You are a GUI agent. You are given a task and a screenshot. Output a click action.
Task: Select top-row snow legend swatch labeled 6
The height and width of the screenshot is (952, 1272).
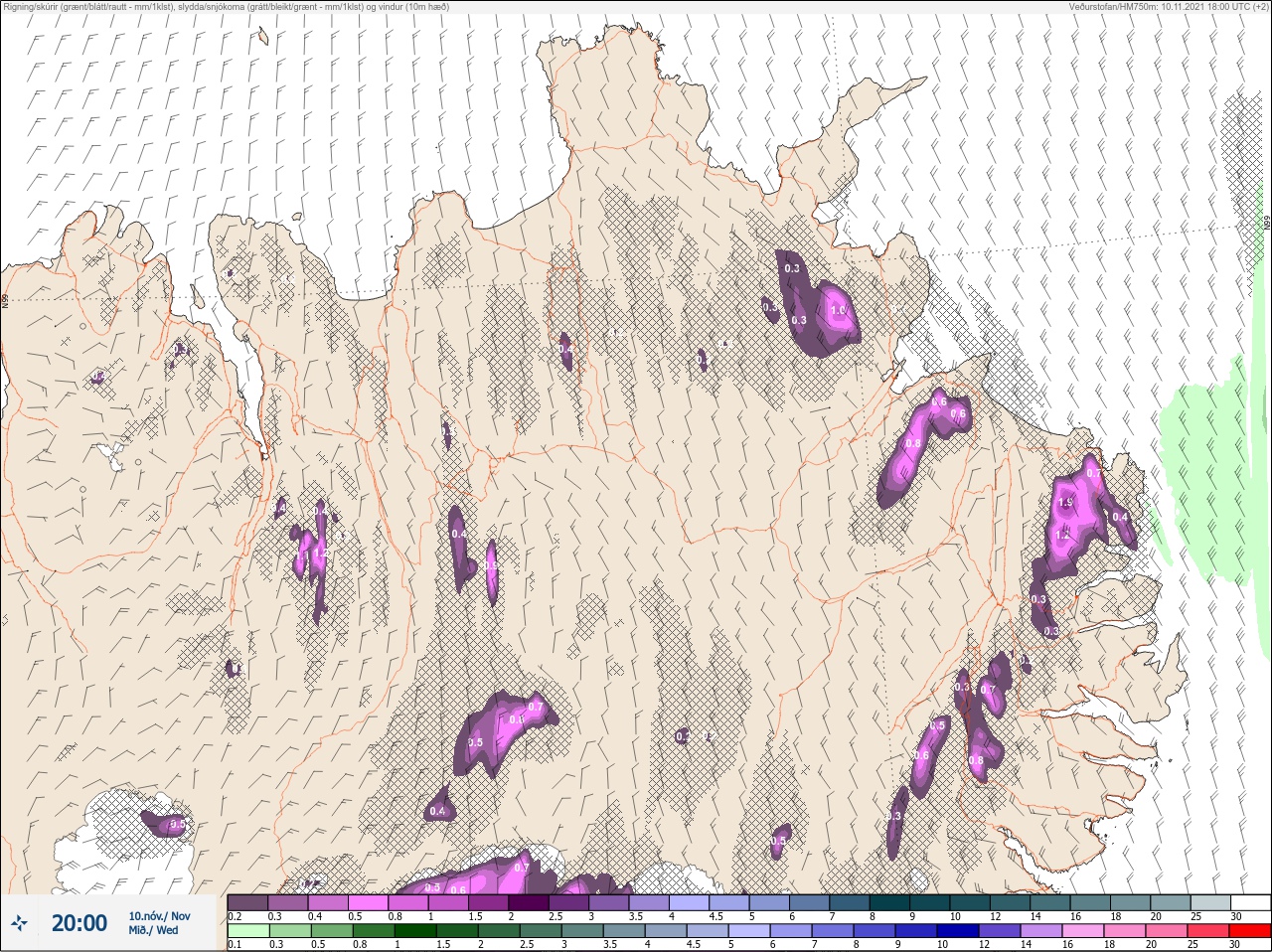tap(810, 902)
